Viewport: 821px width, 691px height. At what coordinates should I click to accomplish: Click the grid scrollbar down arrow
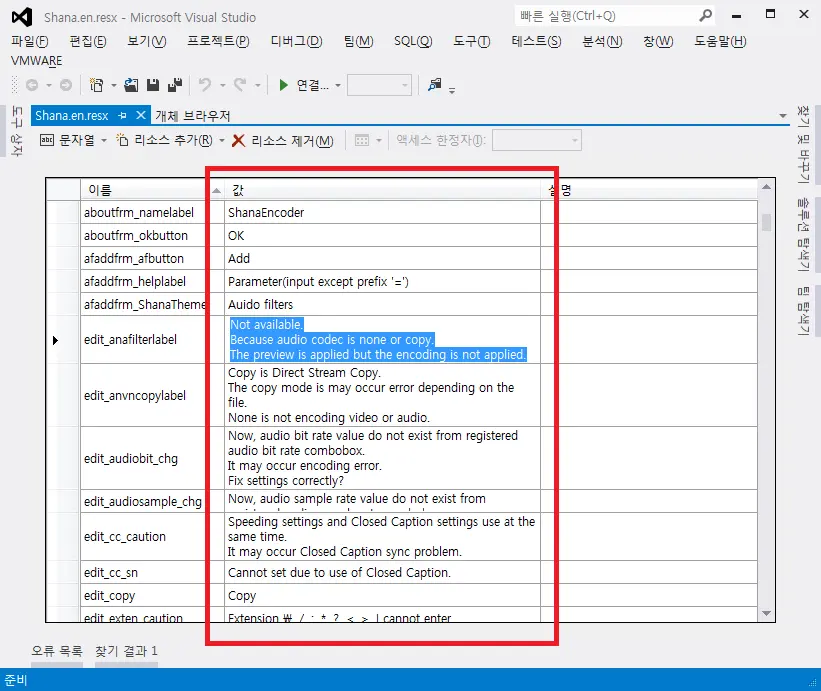[766, 613]
